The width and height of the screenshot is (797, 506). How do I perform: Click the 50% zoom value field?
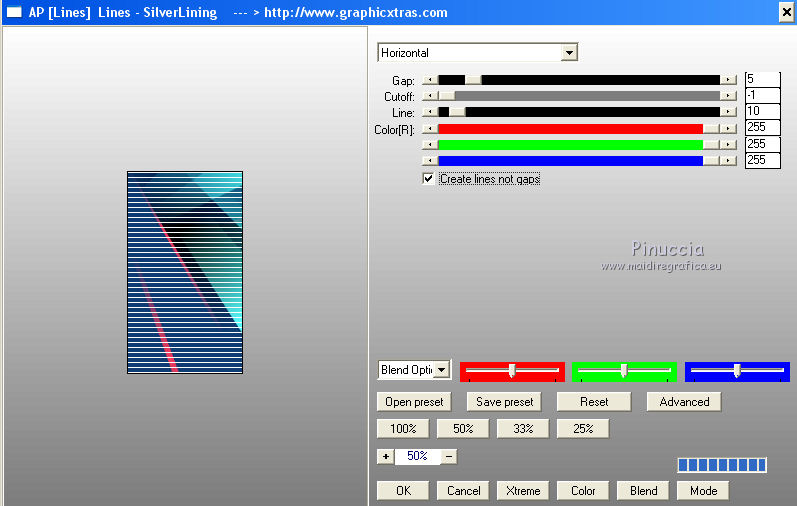[x=417, y=456]
